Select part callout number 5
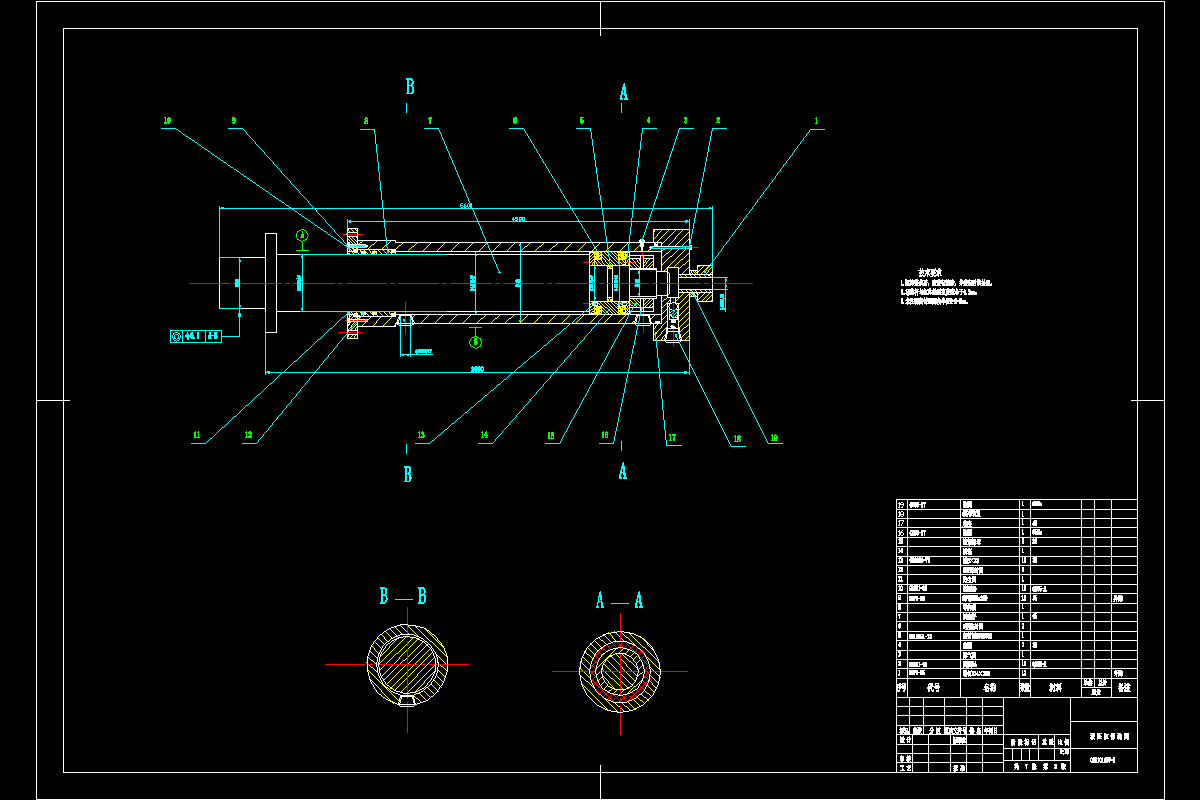The image size is (1200, 800). point(581,121)
